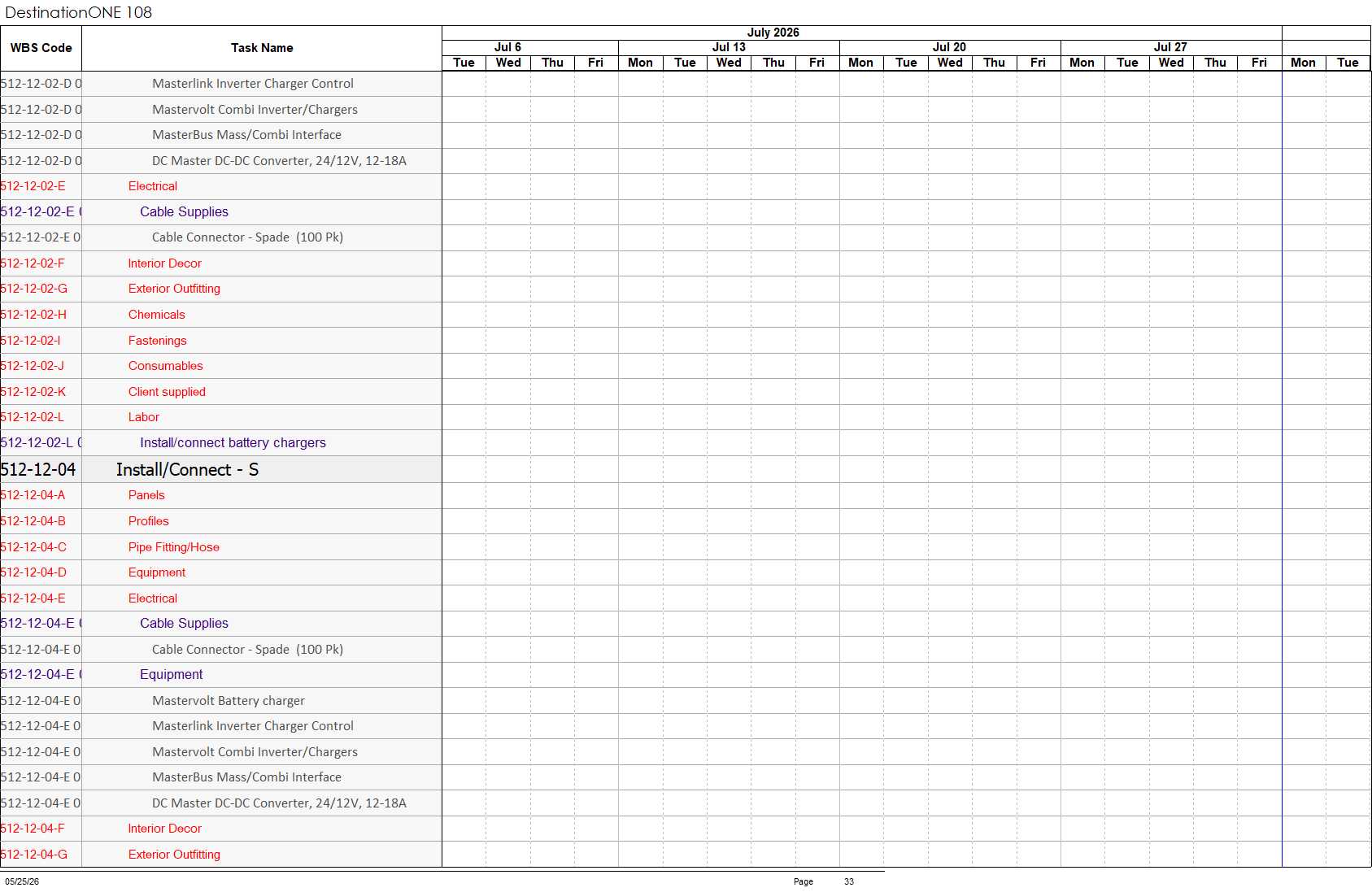1372x892 pixels.
Task: Click the 05/25/26 footer date
Action: point(22,881)
